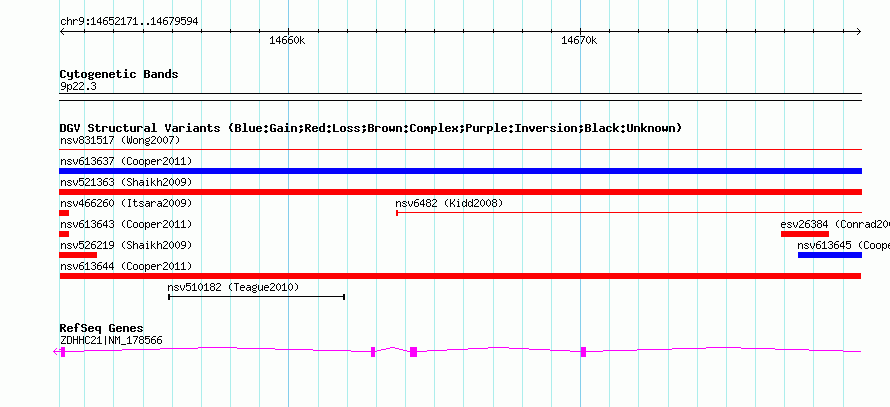Screen dimensions: 890x407
Task: Click the chr9:14652171..14679594 region label
Action: [129, 22]
